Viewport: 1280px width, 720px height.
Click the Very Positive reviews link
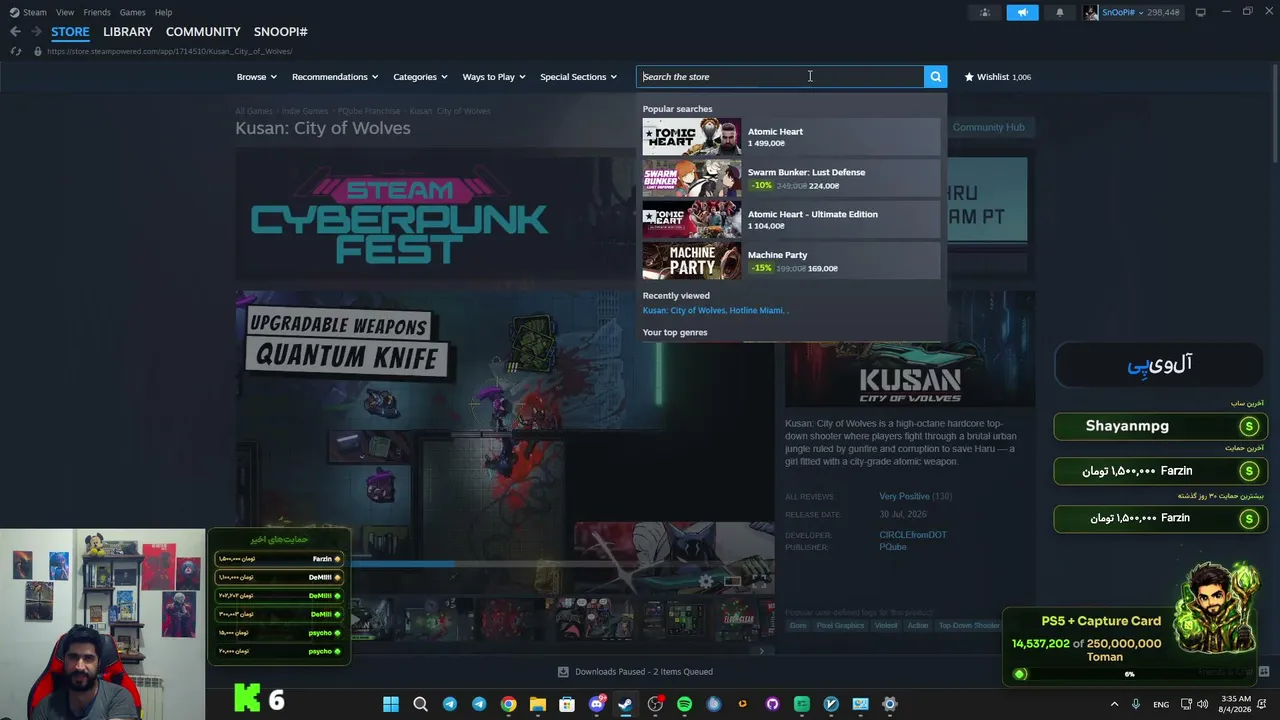point(904,497)
